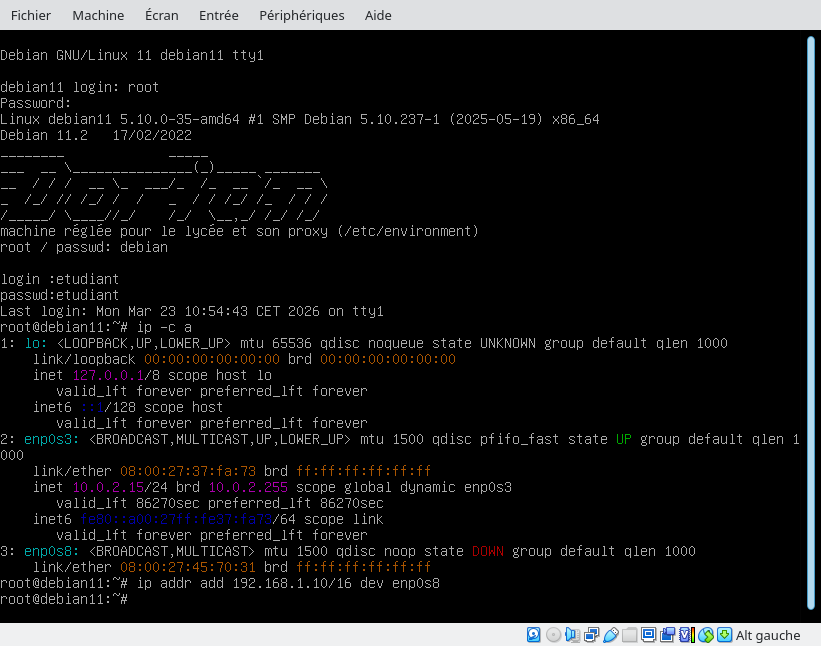821x646 pixels.
Task: Open the Fichier menu
Action: point(30,15)
